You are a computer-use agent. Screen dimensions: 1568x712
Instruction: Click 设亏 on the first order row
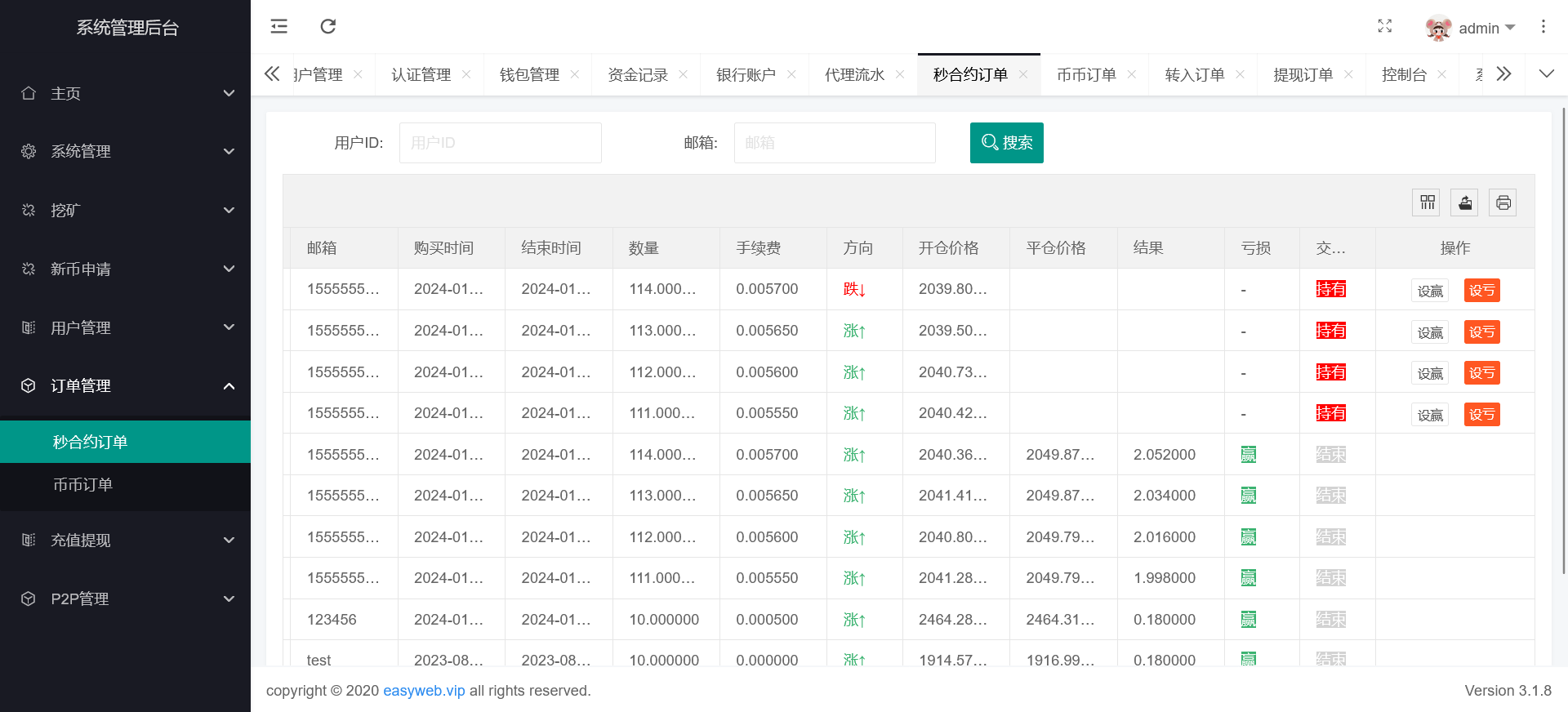1481,291
